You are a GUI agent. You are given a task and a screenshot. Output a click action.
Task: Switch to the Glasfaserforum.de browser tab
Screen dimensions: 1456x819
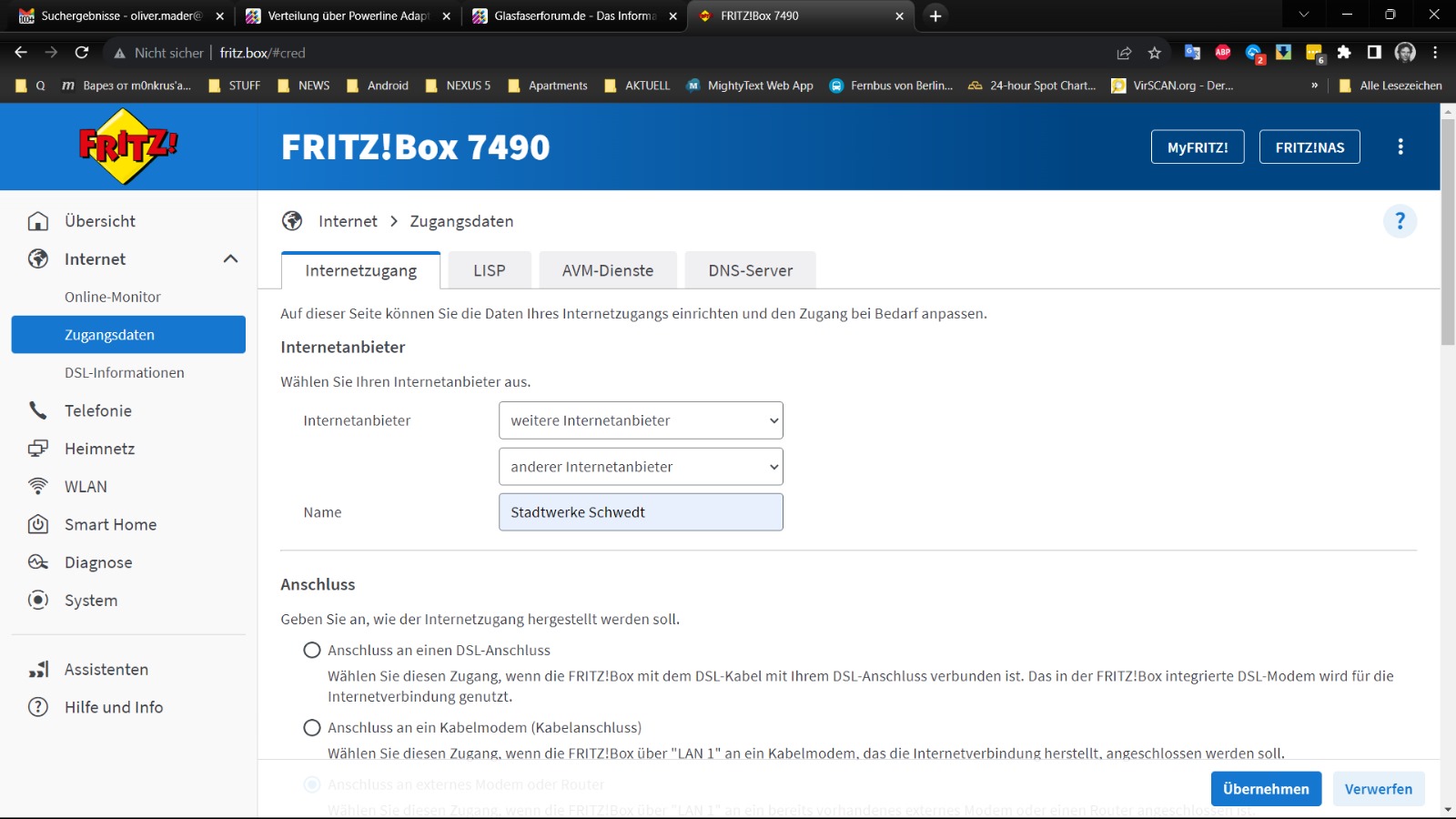574,15
